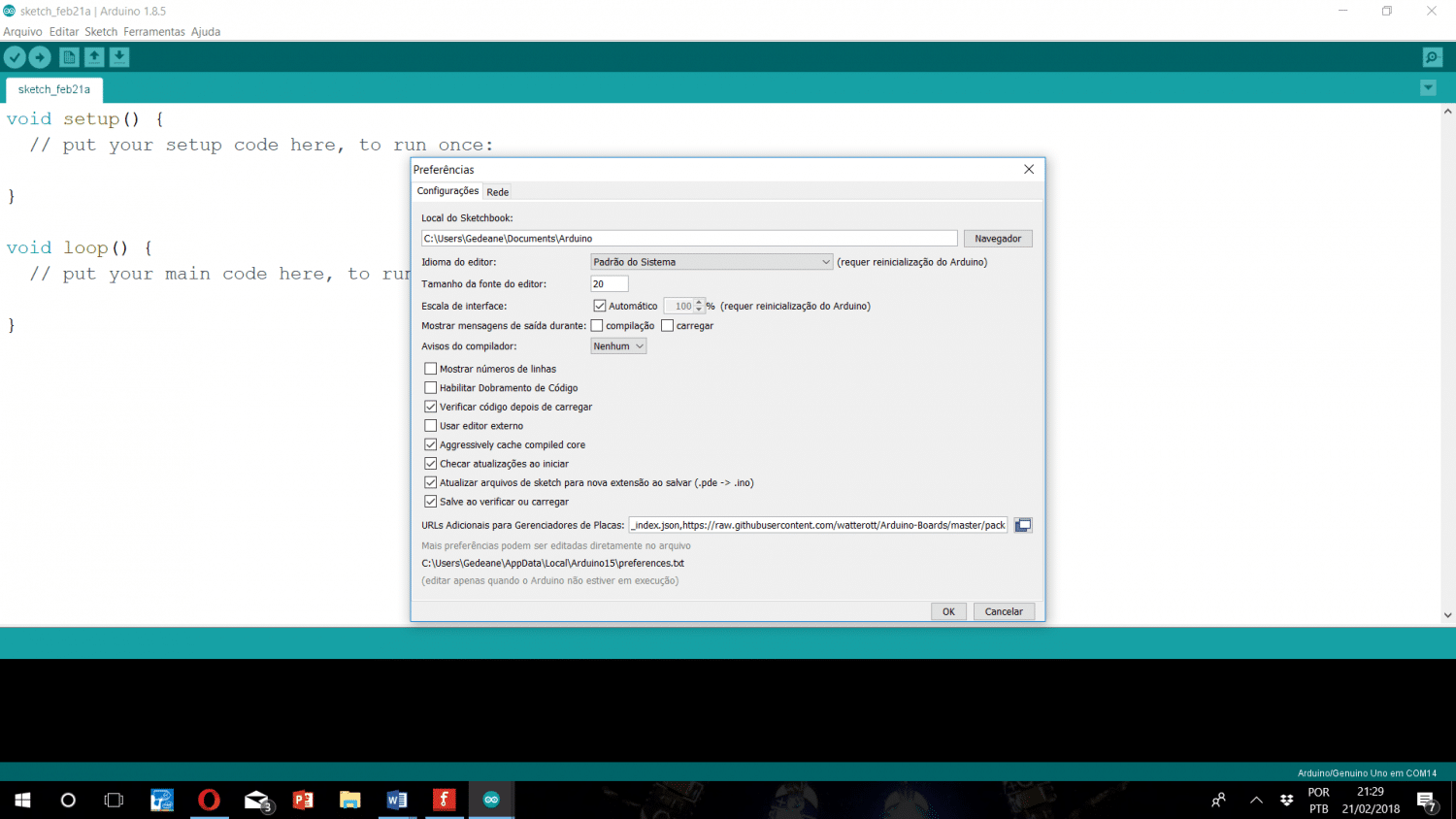Open the Serial Monitor magnifier icon

coord(1432,57)
